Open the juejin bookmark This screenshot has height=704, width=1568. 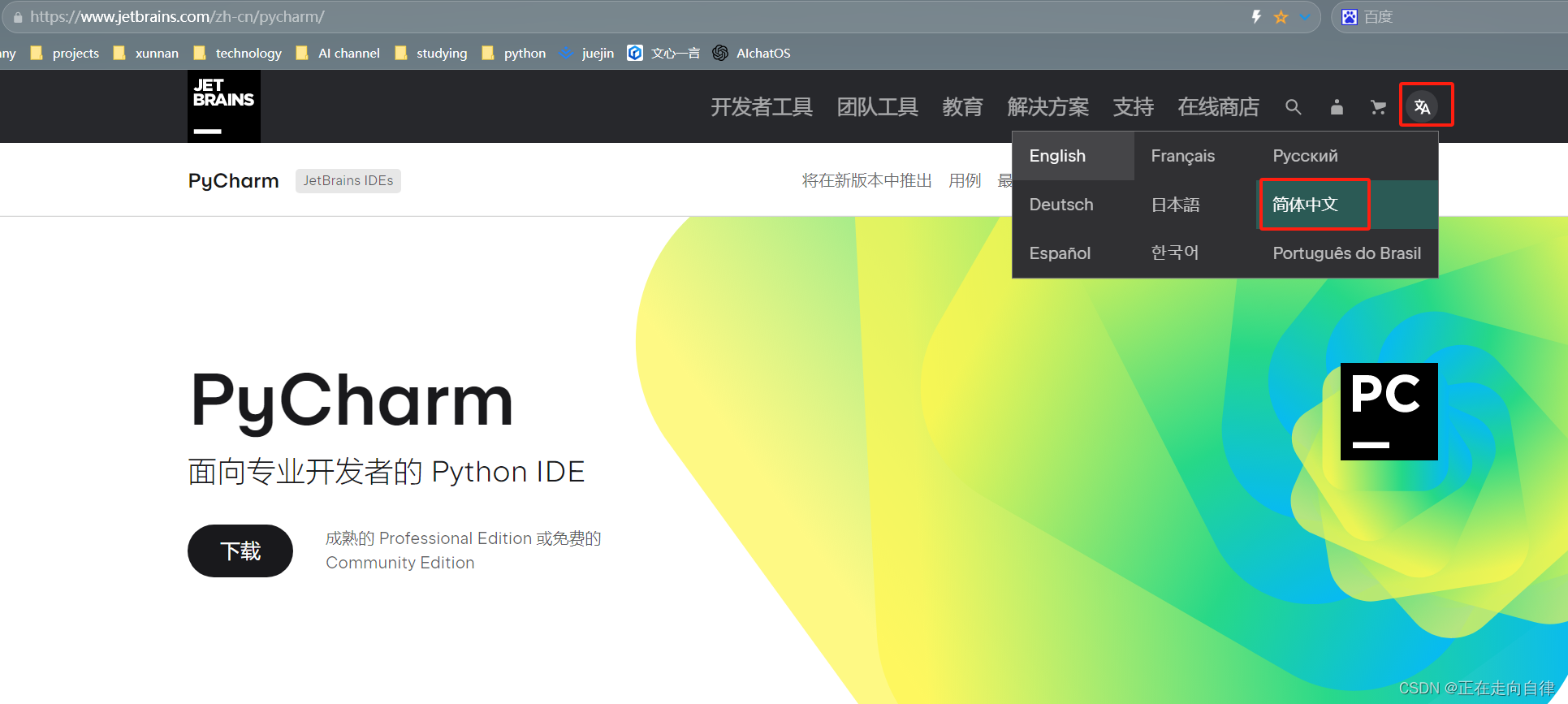[597, 54]
